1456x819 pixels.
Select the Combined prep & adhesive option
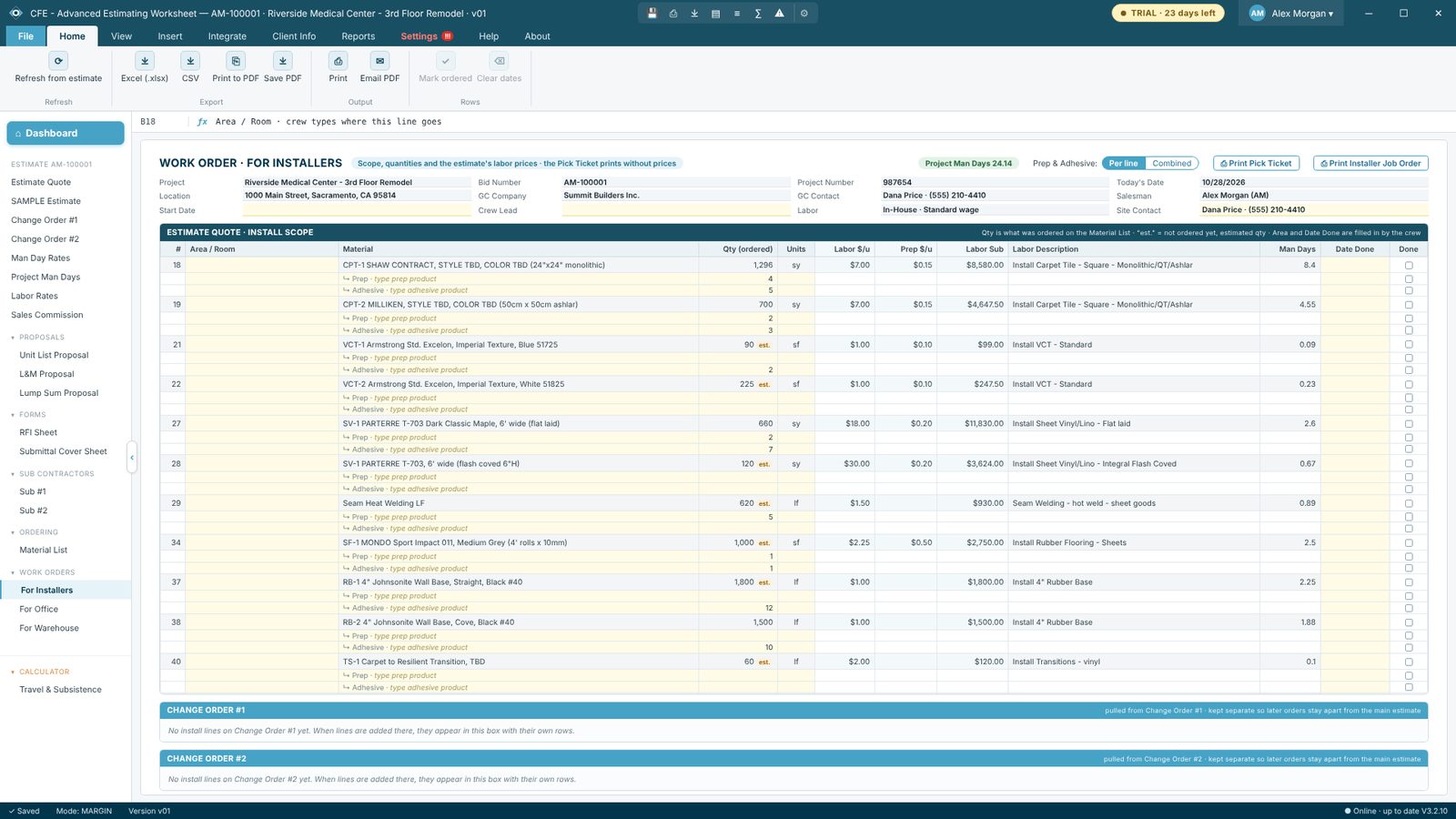[1171, 164]
